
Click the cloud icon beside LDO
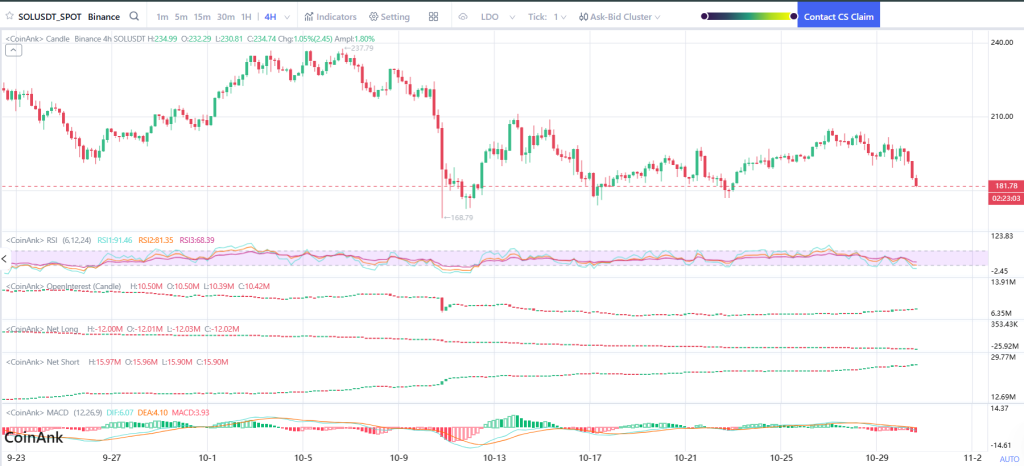click(462, 17)
